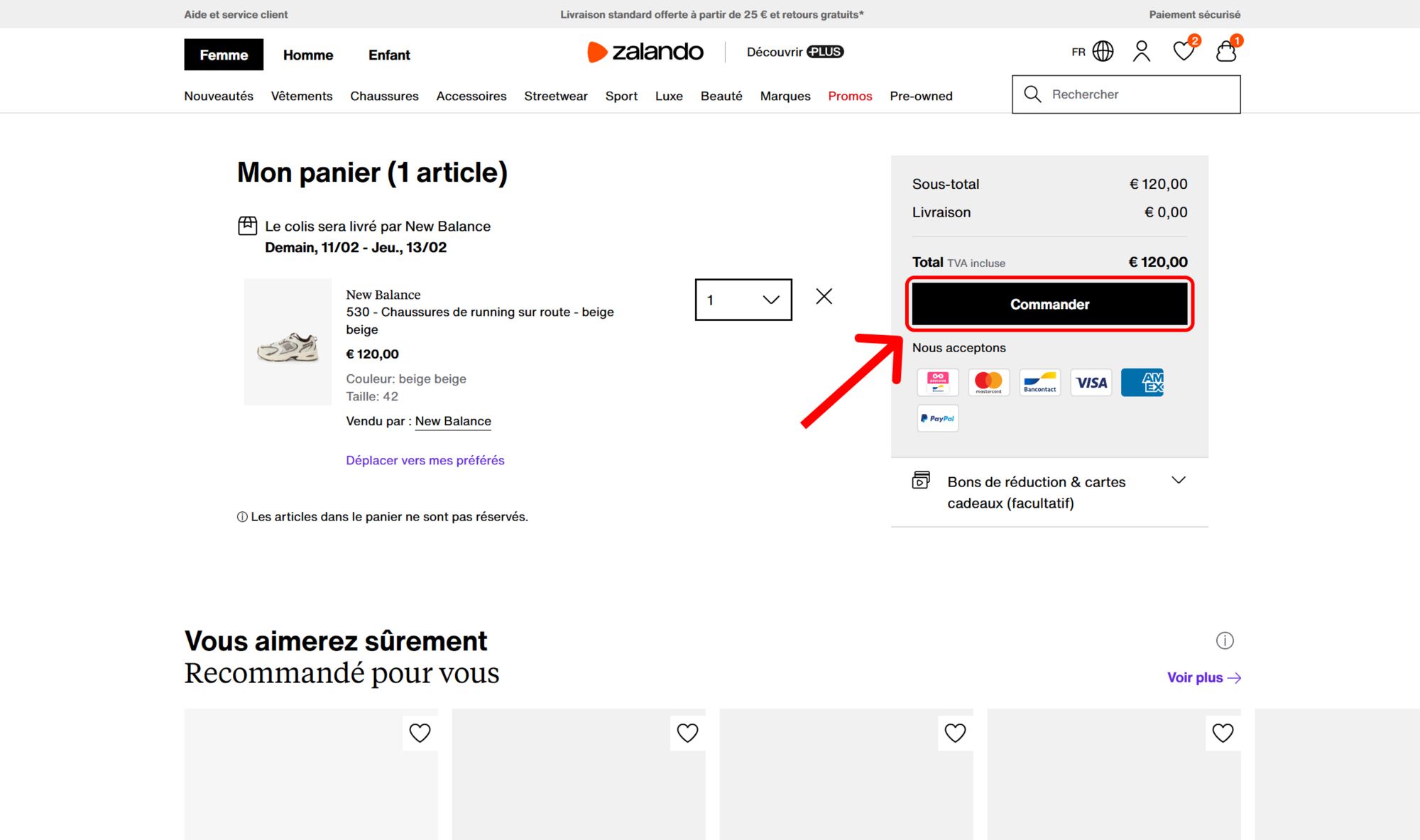Image resolution: width=1420 pixels, height=840 pixels.
Task: Expand Bons de réduction & cartes cadeaux
Action: pos(1049,492)
